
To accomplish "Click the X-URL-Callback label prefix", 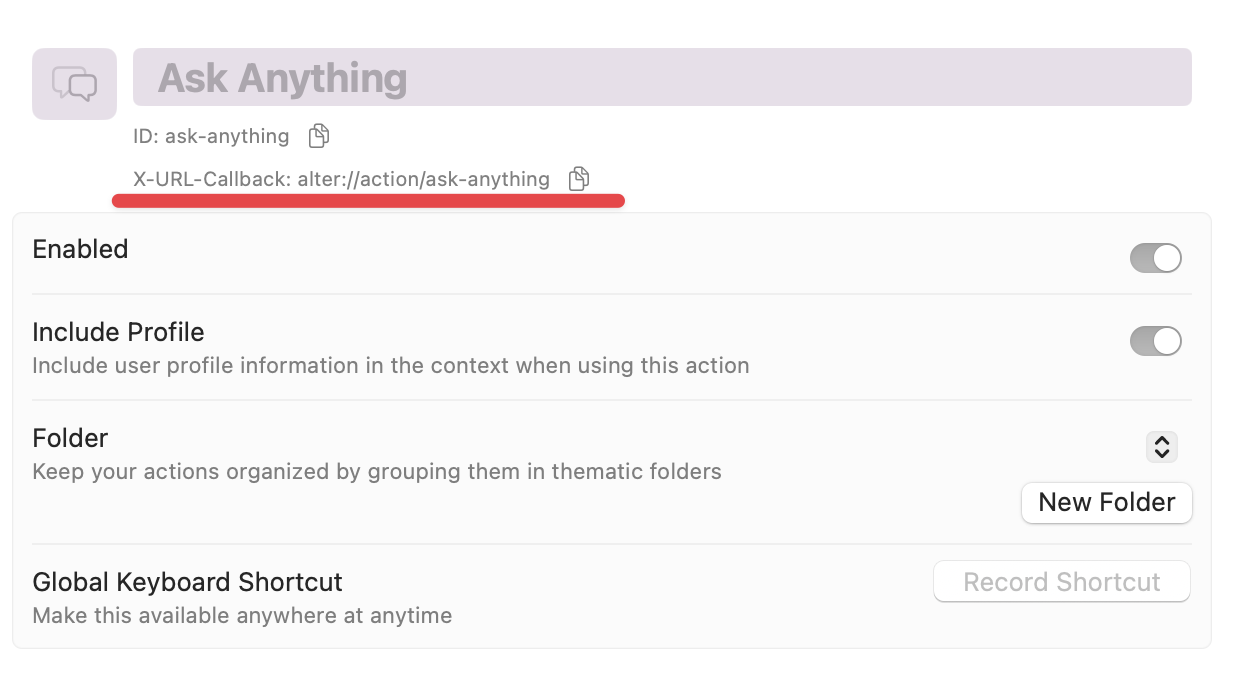I will tap(212, 180).
